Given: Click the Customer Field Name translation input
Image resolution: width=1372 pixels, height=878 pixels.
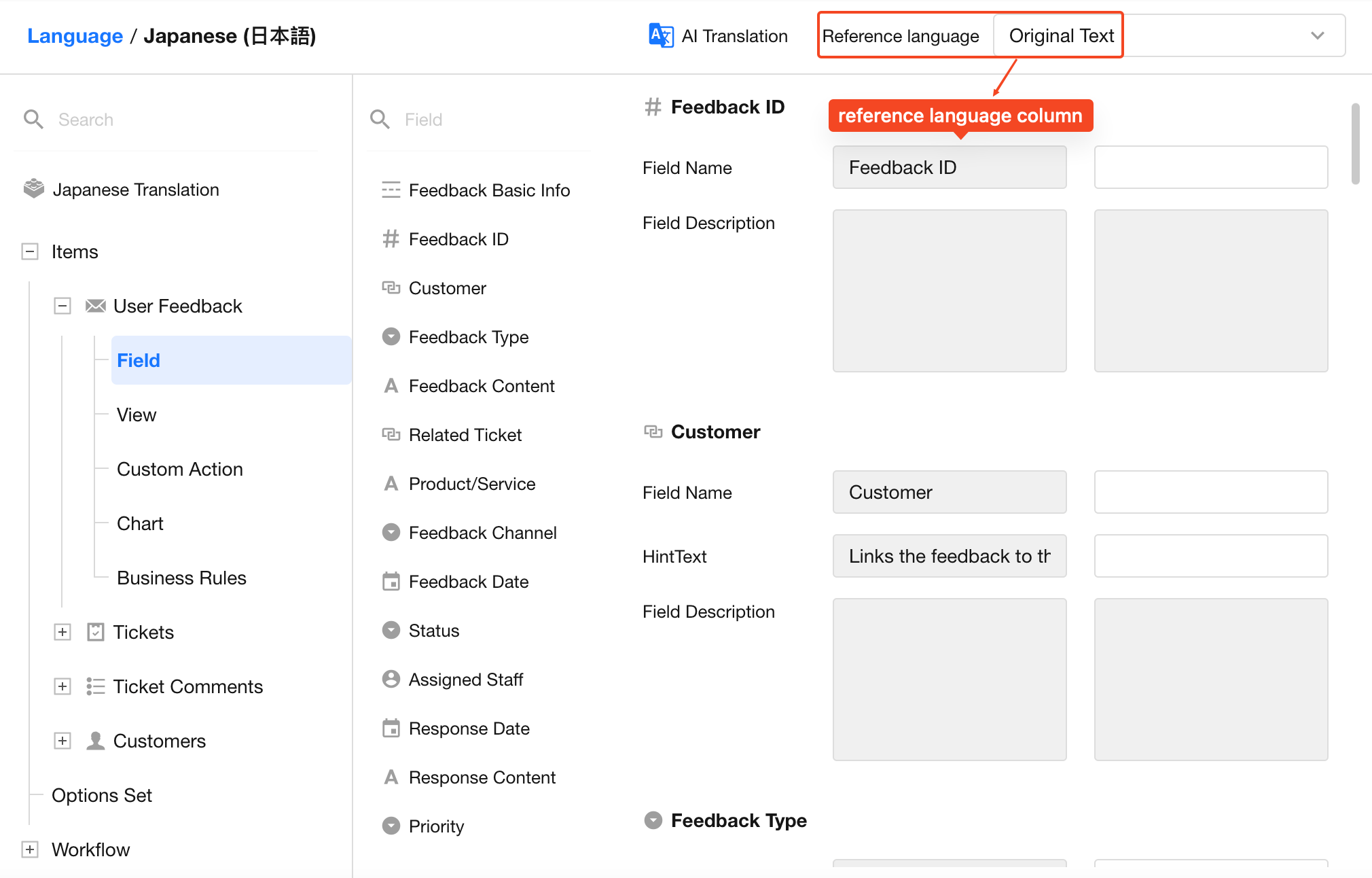Looking at the screenshot, I should pyautogui.click(x=1210, y=492).
